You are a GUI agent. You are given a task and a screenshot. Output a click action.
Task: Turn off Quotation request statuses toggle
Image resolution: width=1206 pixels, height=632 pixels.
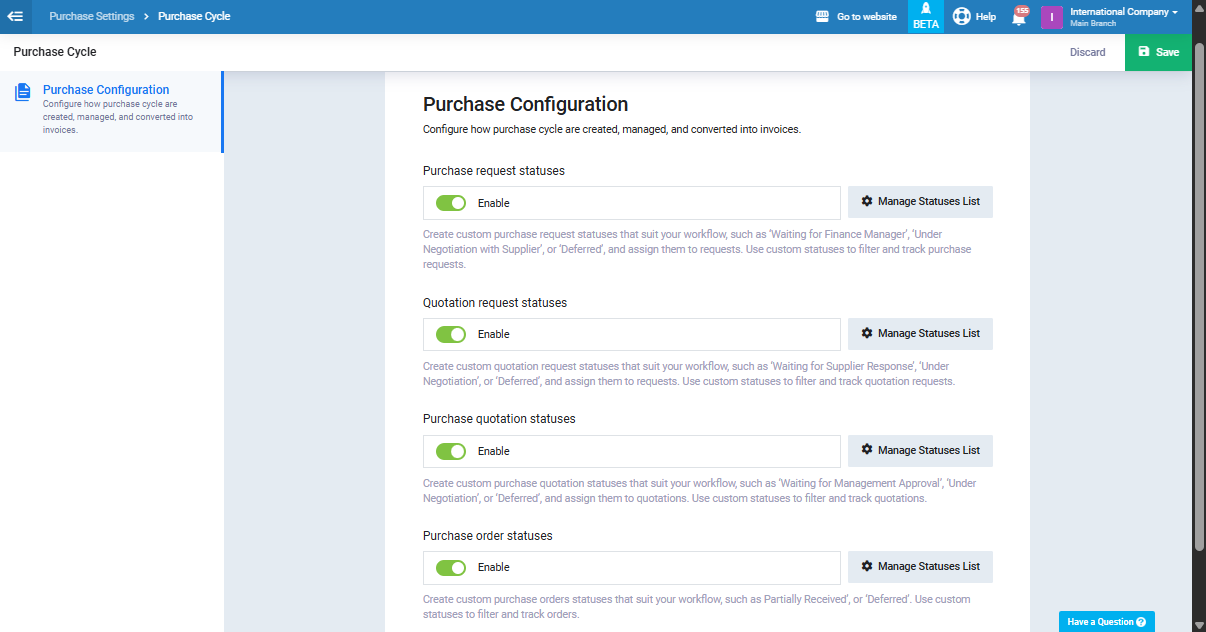[451, 334]
